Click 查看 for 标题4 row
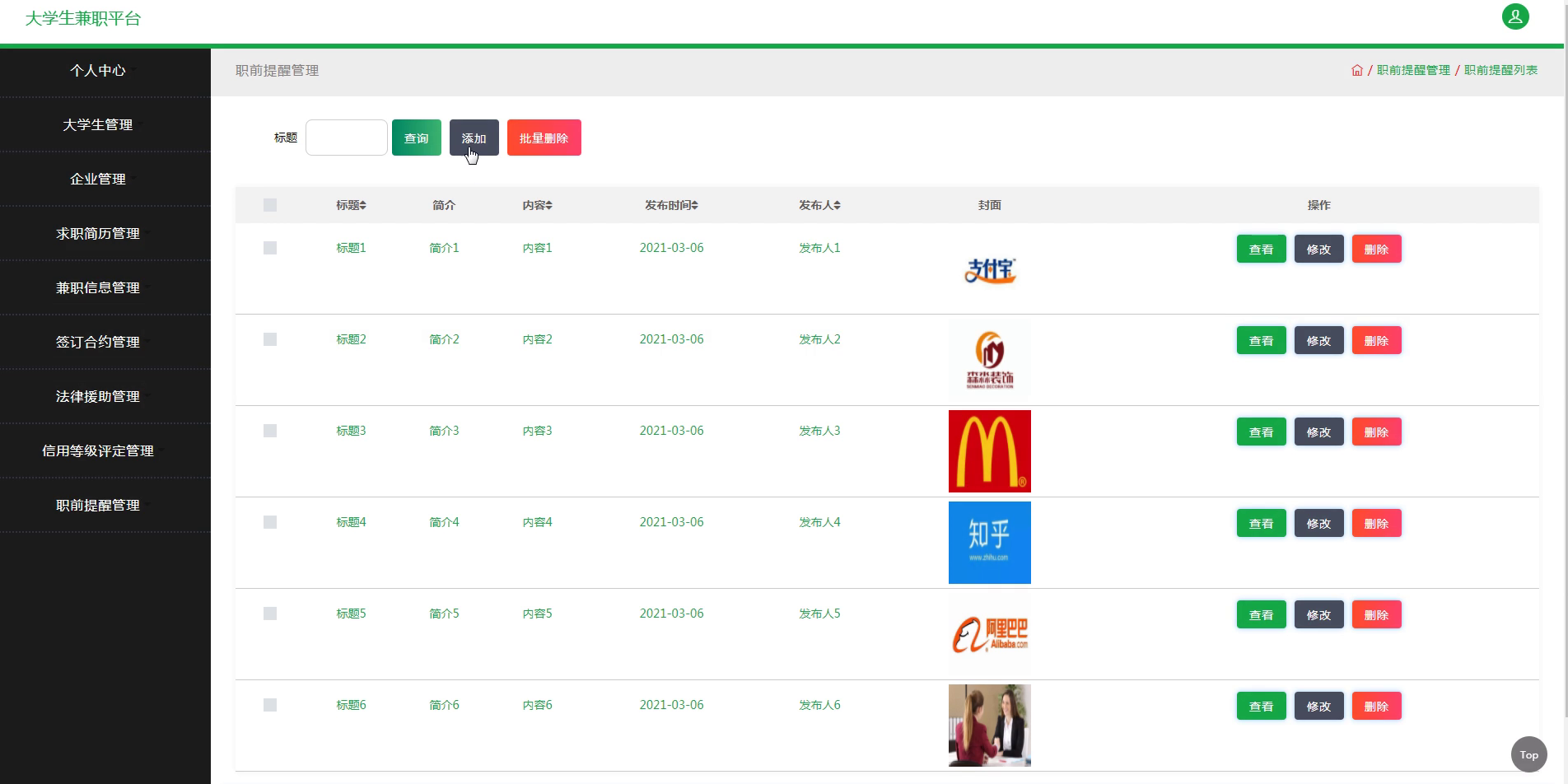Image resolution: width=1568 pixels, height=784 pixels. [x=1262, y=524]
